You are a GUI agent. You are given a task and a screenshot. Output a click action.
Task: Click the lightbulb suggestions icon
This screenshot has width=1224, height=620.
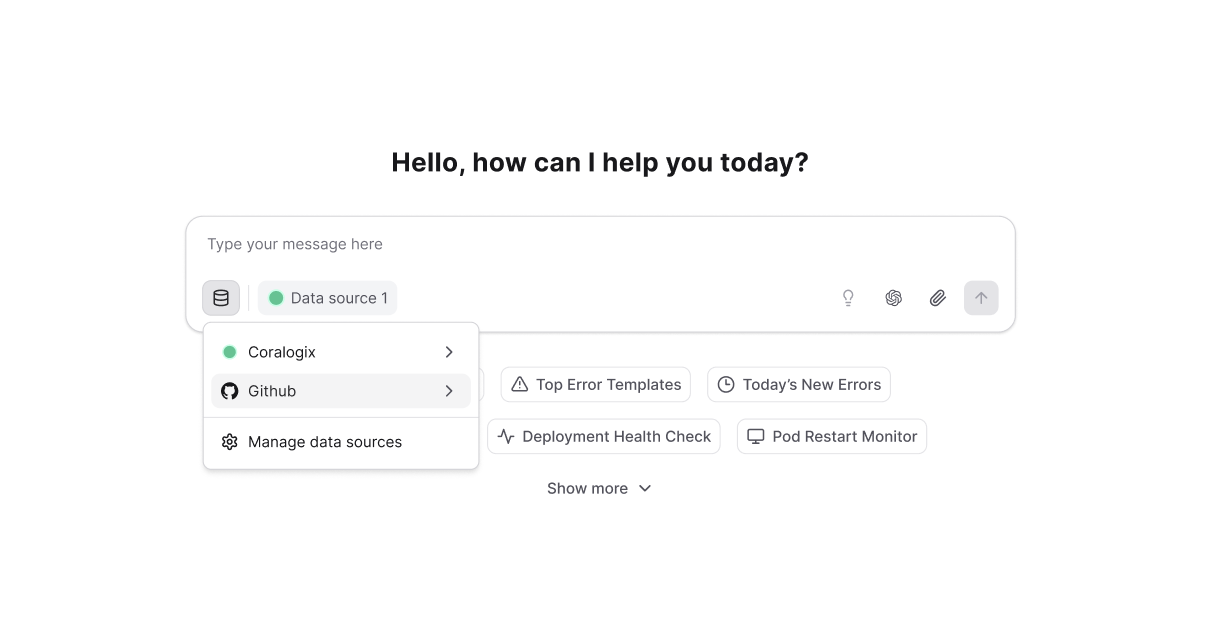[x=847, y=297]
